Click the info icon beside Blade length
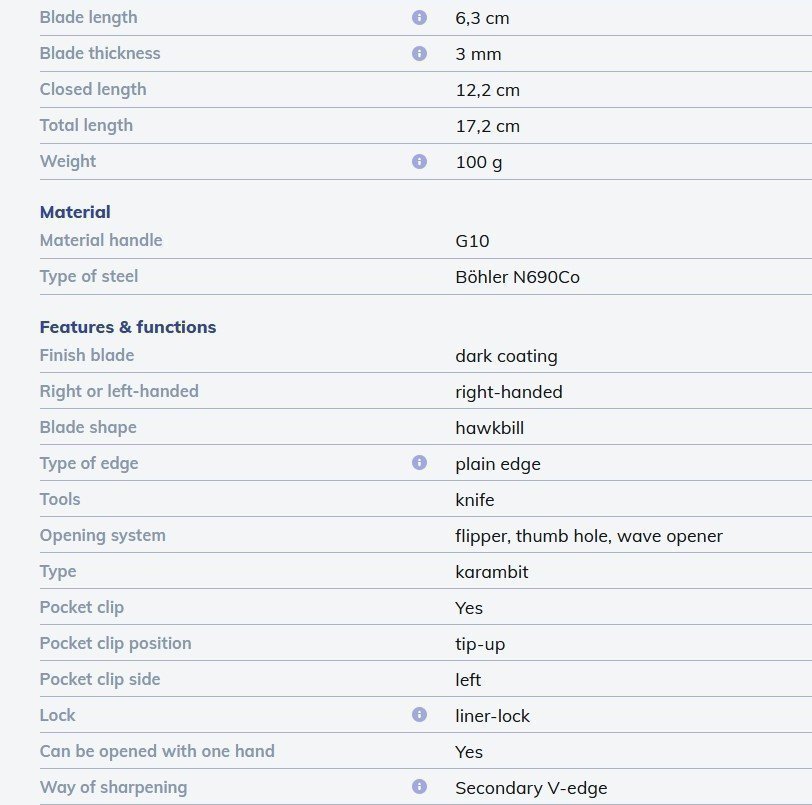This screenshot has width=812, height=805. pos(419,18)
